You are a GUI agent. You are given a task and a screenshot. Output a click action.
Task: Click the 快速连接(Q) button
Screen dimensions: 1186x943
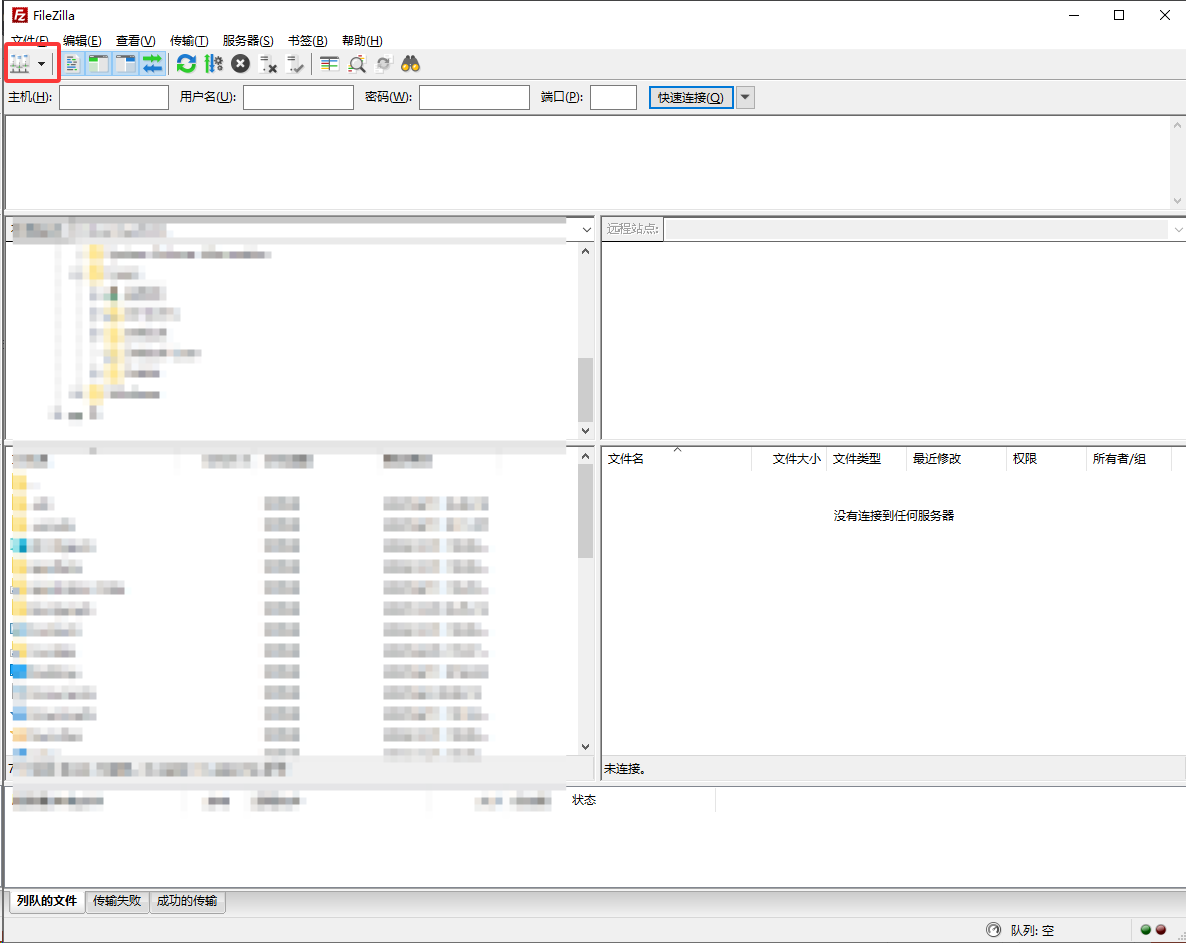[691, 98]
